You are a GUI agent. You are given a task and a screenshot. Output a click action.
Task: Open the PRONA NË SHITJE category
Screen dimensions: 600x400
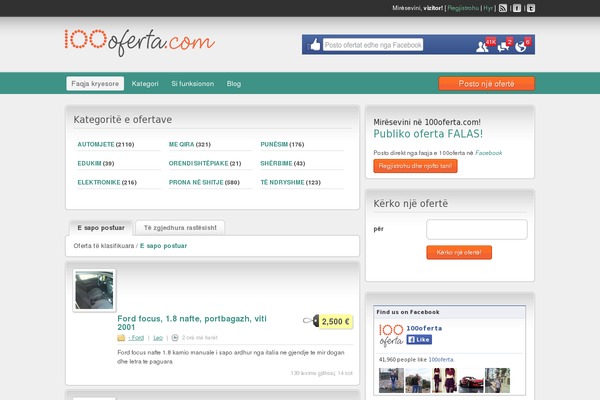196,182
